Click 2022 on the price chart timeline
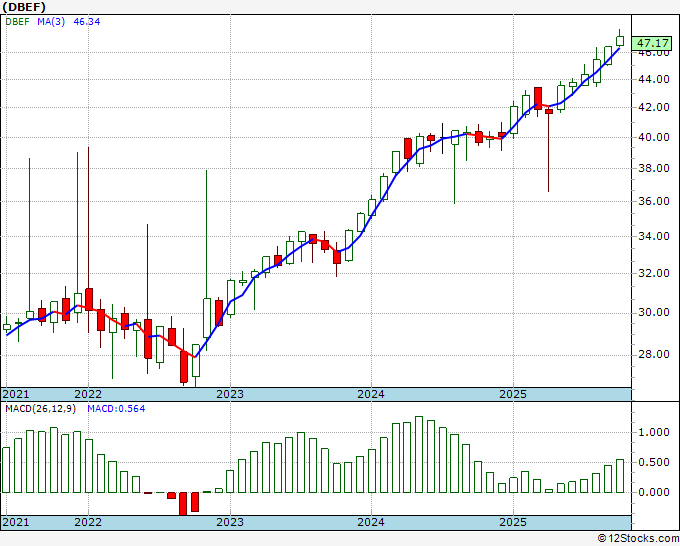The height and width of the screenshot is (546, 680). click(x=88, y=394)
